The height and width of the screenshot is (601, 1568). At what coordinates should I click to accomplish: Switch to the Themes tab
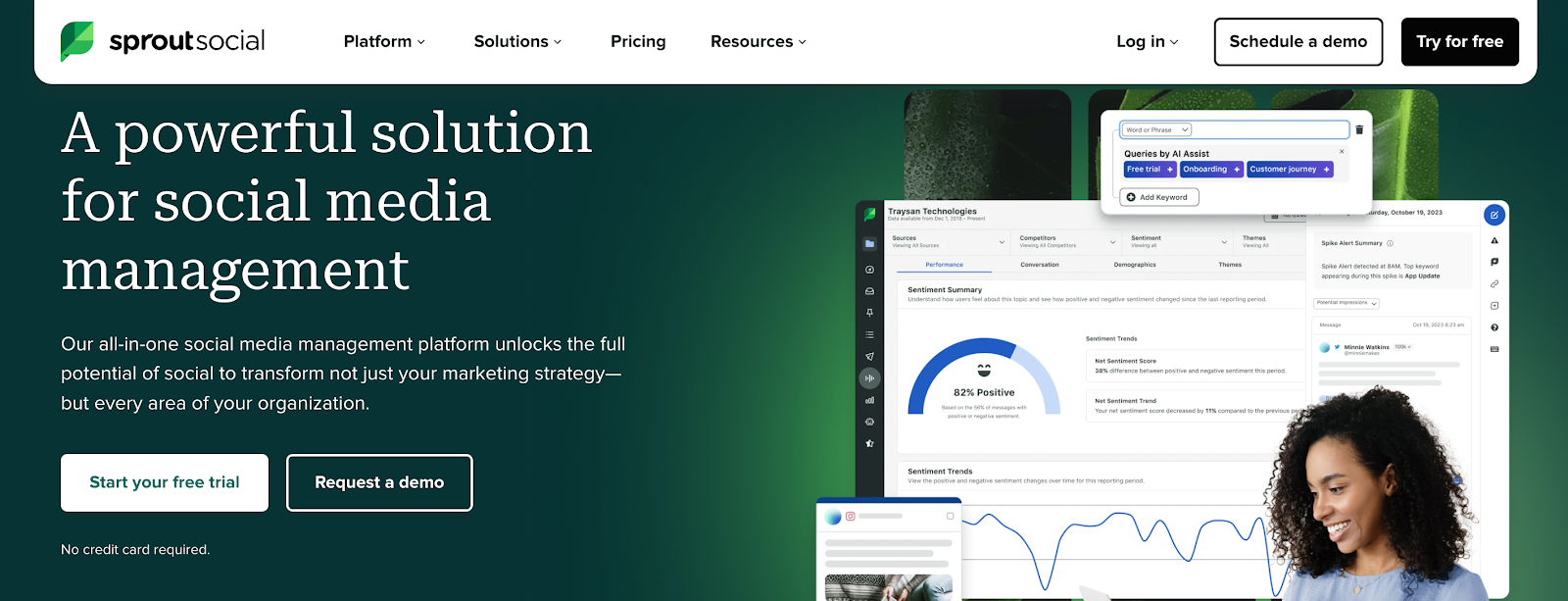tap(1230, 265)
